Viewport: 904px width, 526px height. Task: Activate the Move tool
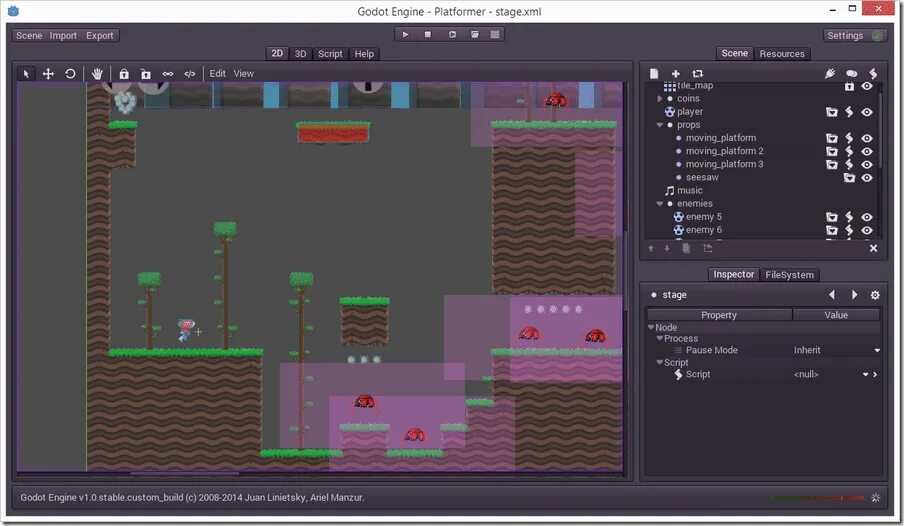click(x=48, y=74)
